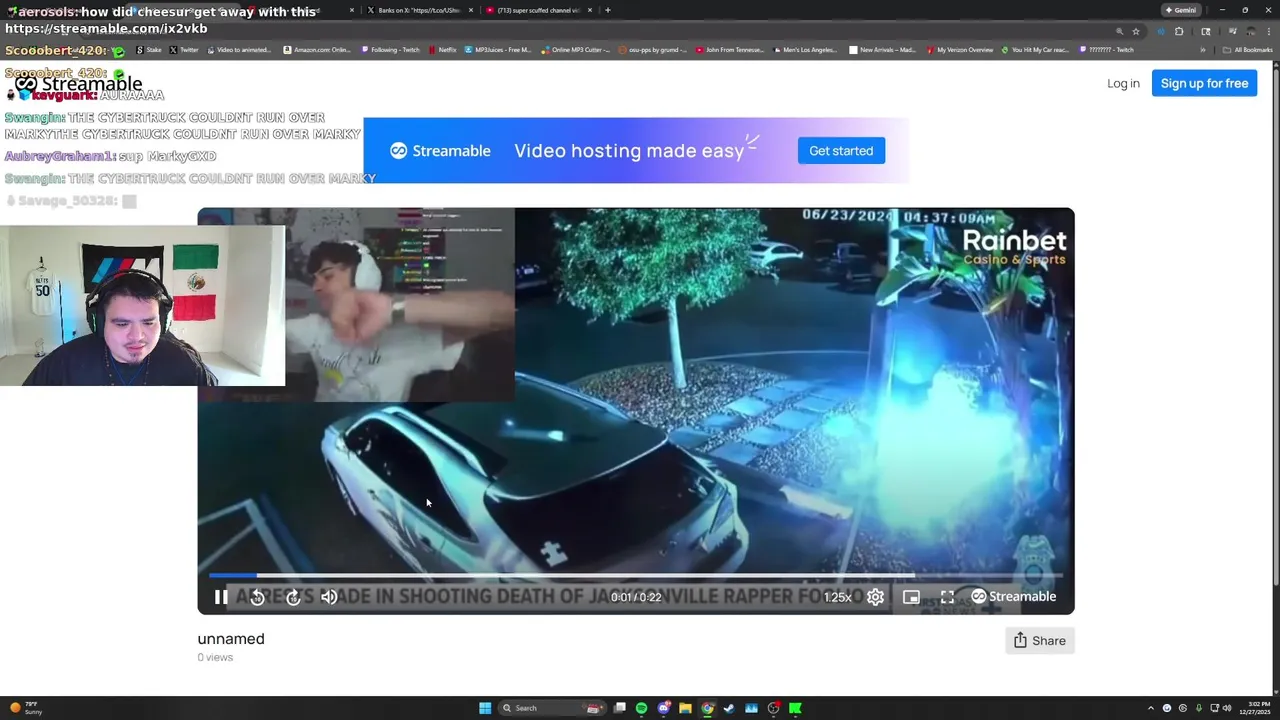The height and width of the screenshot is (720, 1280).
Task: Click the video title "unnamed"
Action: coord(231,639)
